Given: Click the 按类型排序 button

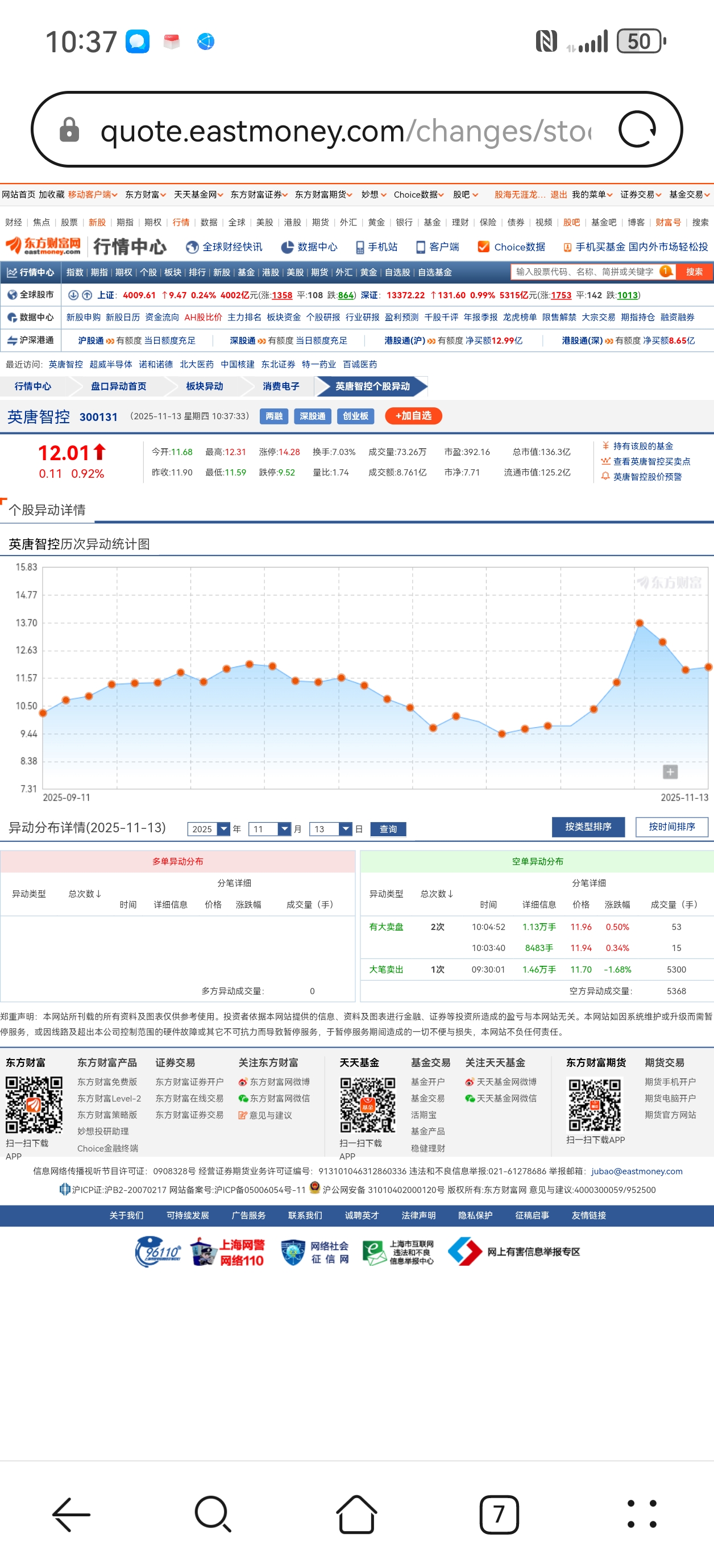Looking at the screenshot, I should (x=588, y=827).
